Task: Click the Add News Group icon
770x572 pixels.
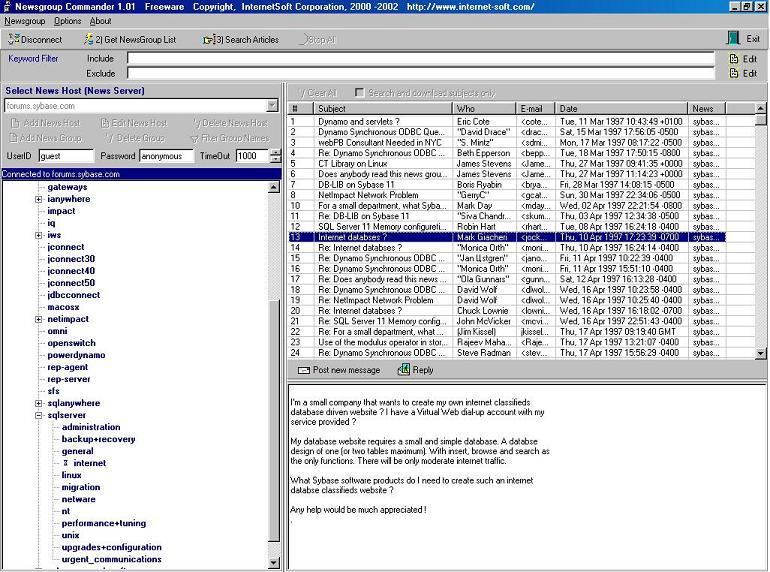Action: [x=14, y=138]
